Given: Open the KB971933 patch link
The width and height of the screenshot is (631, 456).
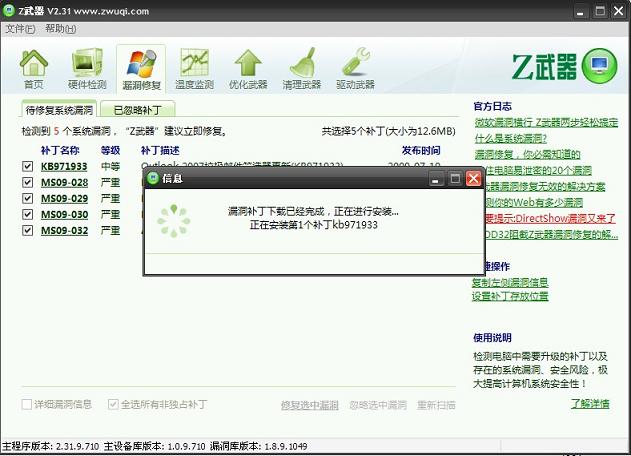Looking at the screenshot, I should point(64,166).
